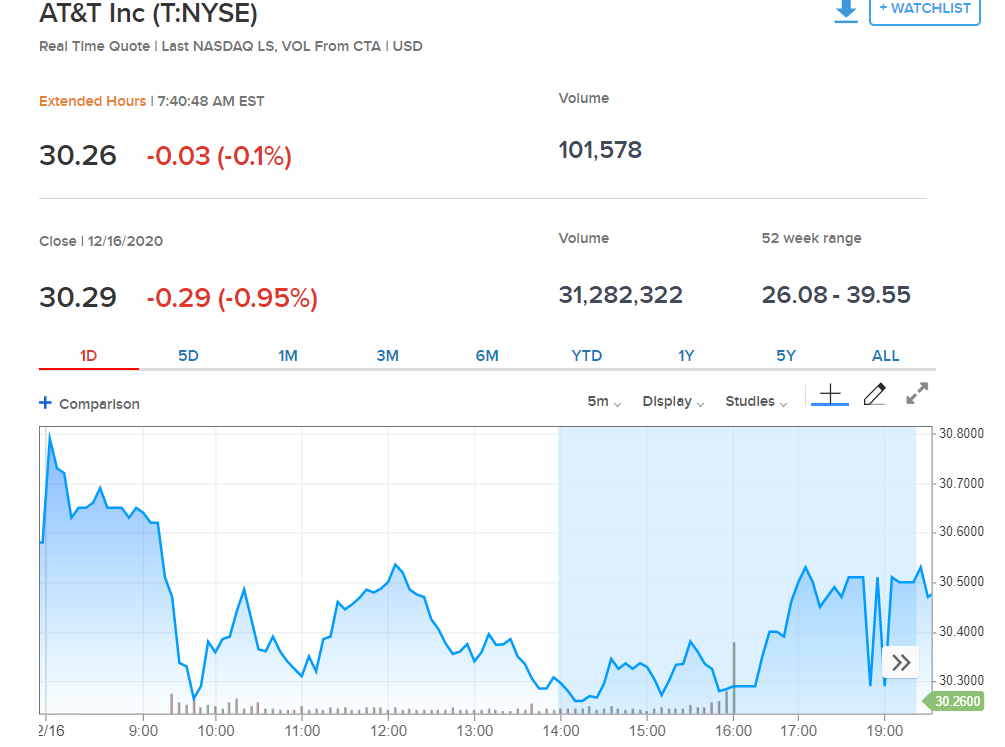Select the pencil drawing tool
Image resolution: width=1005 pixels, height=747 pixels.
[x=875, y=394]
